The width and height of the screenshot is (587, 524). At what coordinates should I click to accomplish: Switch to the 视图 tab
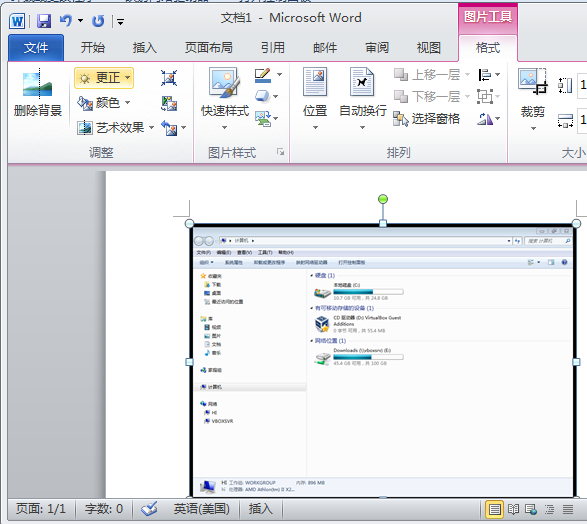click(x=429, y=48)
